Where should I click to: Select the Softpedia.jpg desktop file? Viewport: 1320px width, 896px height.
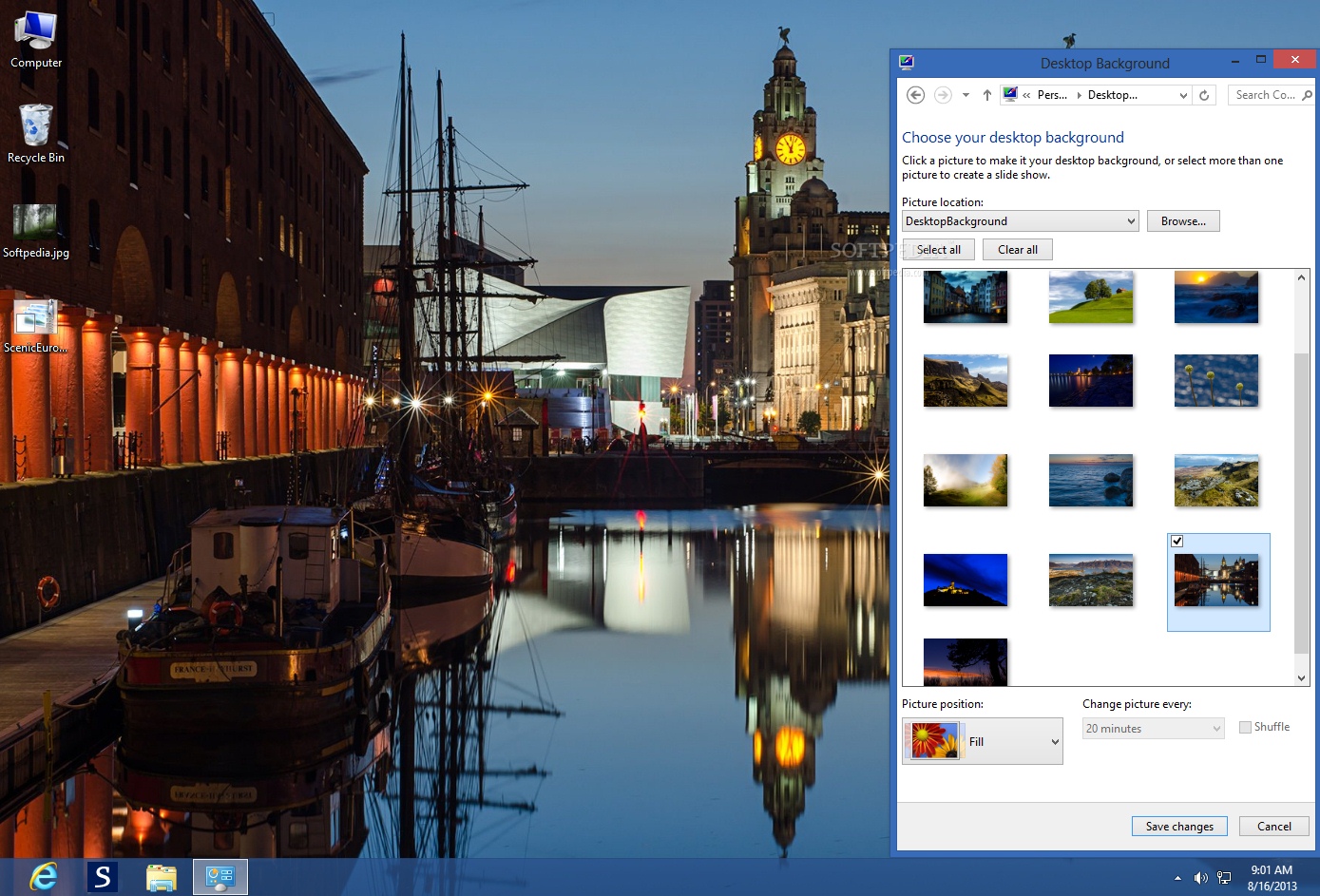[x=36, y=230]
